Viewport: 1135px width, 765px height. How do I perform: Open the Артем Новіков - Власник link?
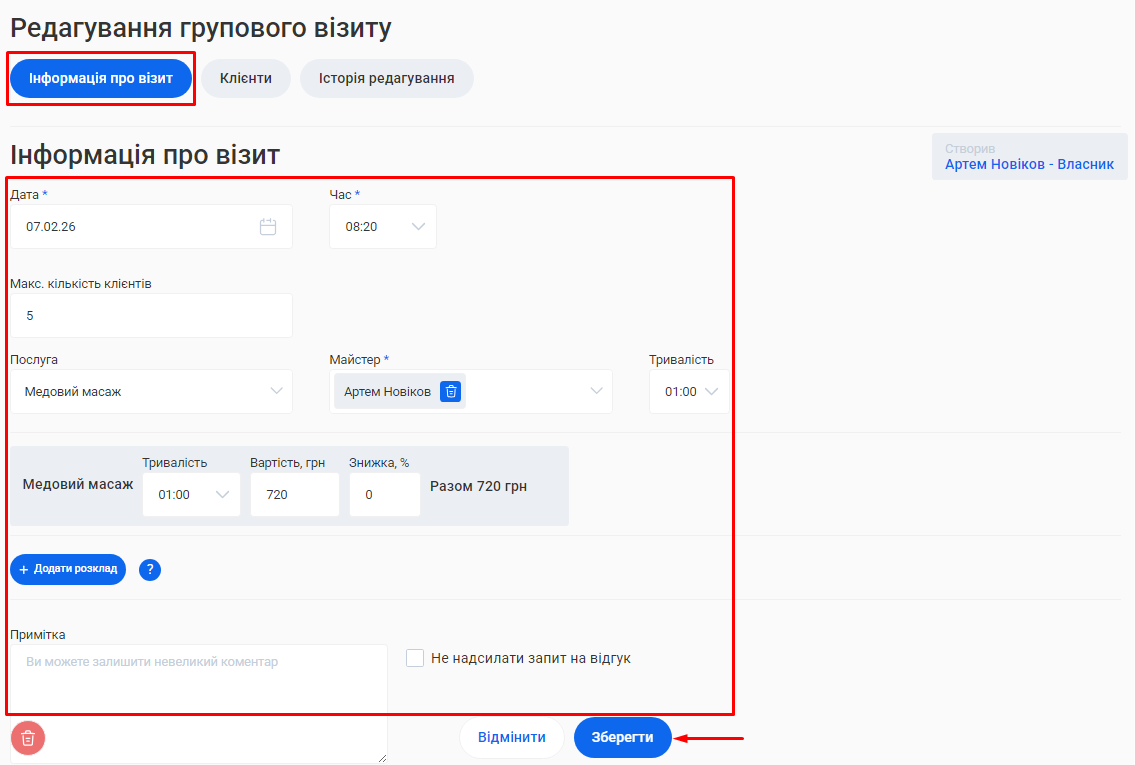[1029, 164]
